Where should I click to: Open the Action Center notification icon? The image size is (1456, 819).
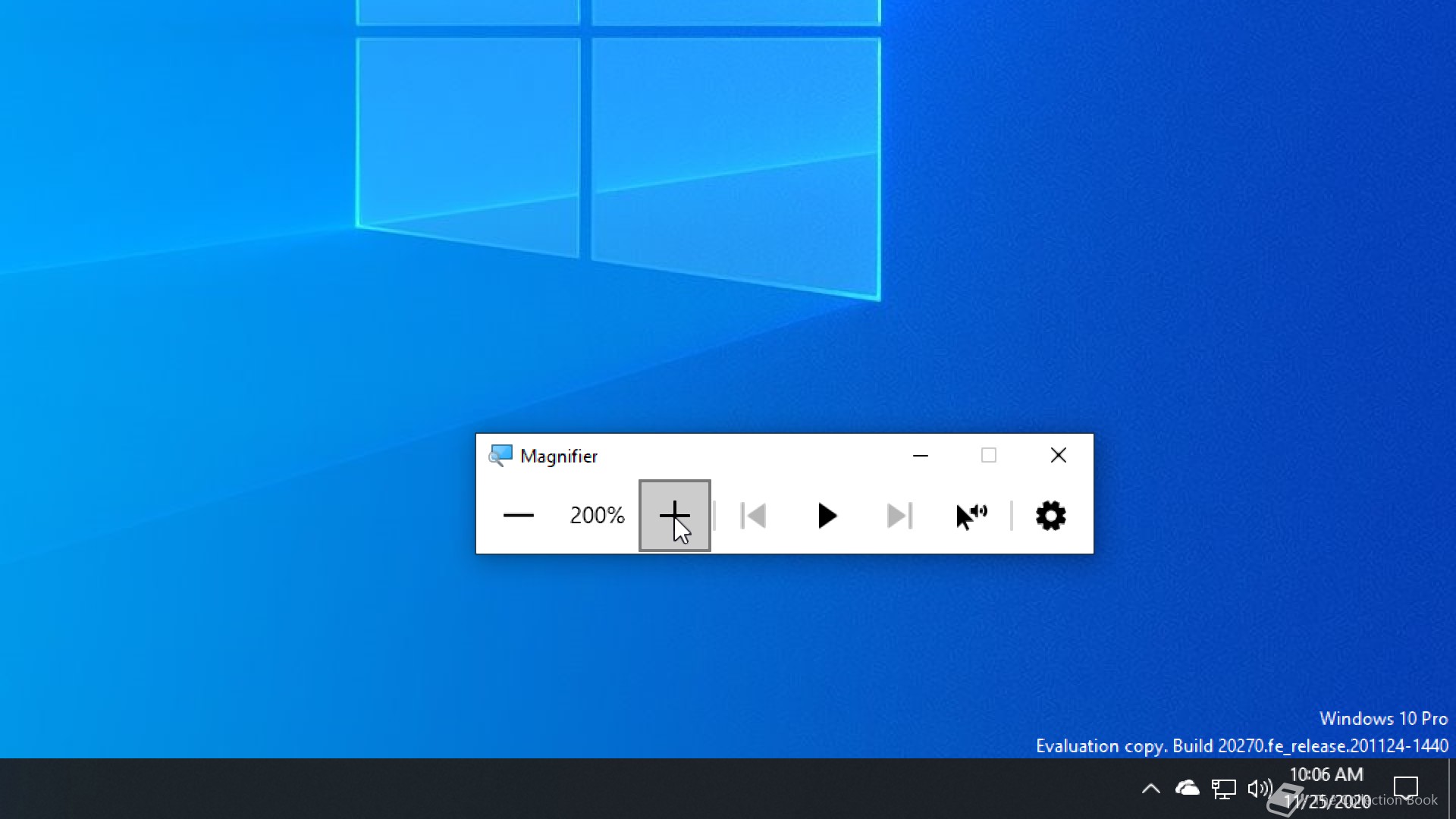click(x=1406, y=789)
